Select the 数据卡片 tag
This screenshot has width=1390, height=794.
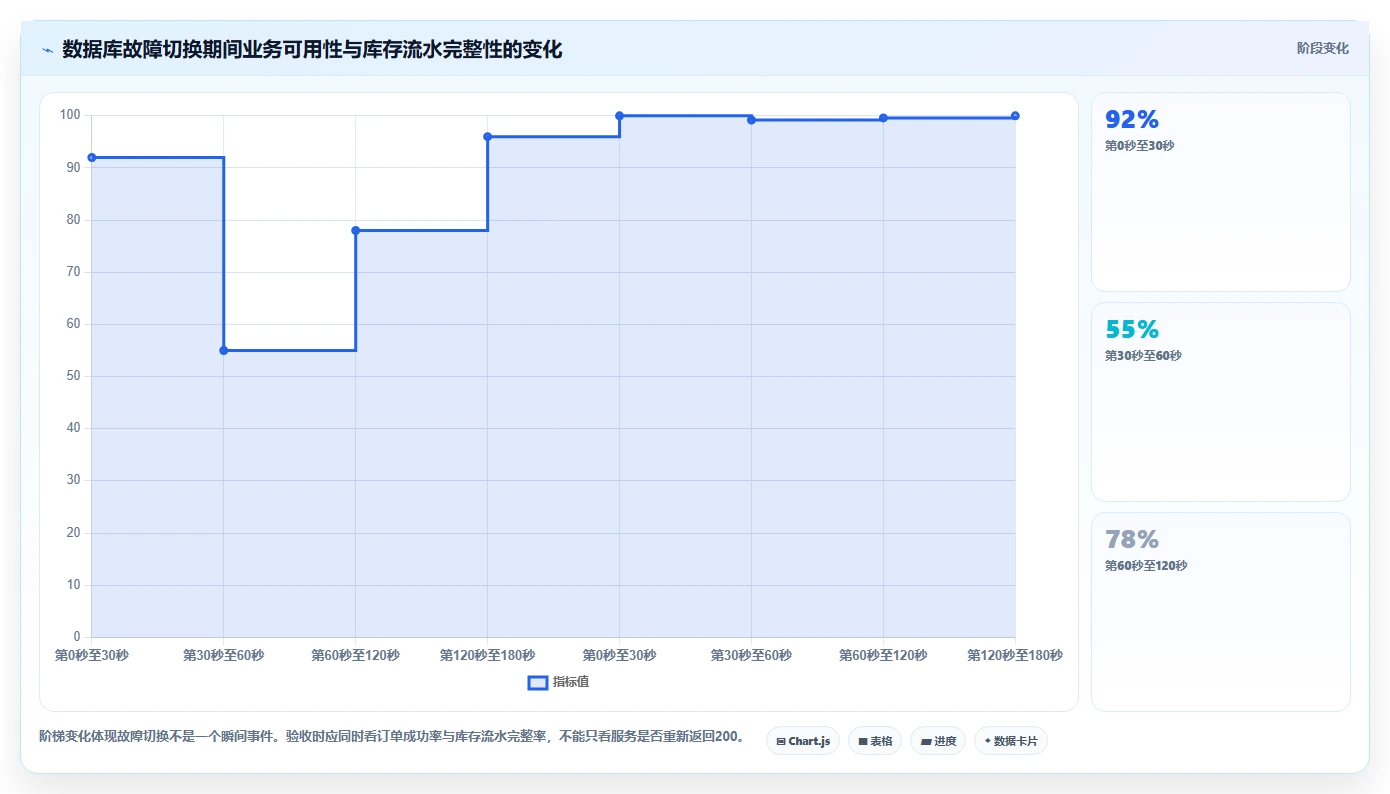[x=1011, y=741]
